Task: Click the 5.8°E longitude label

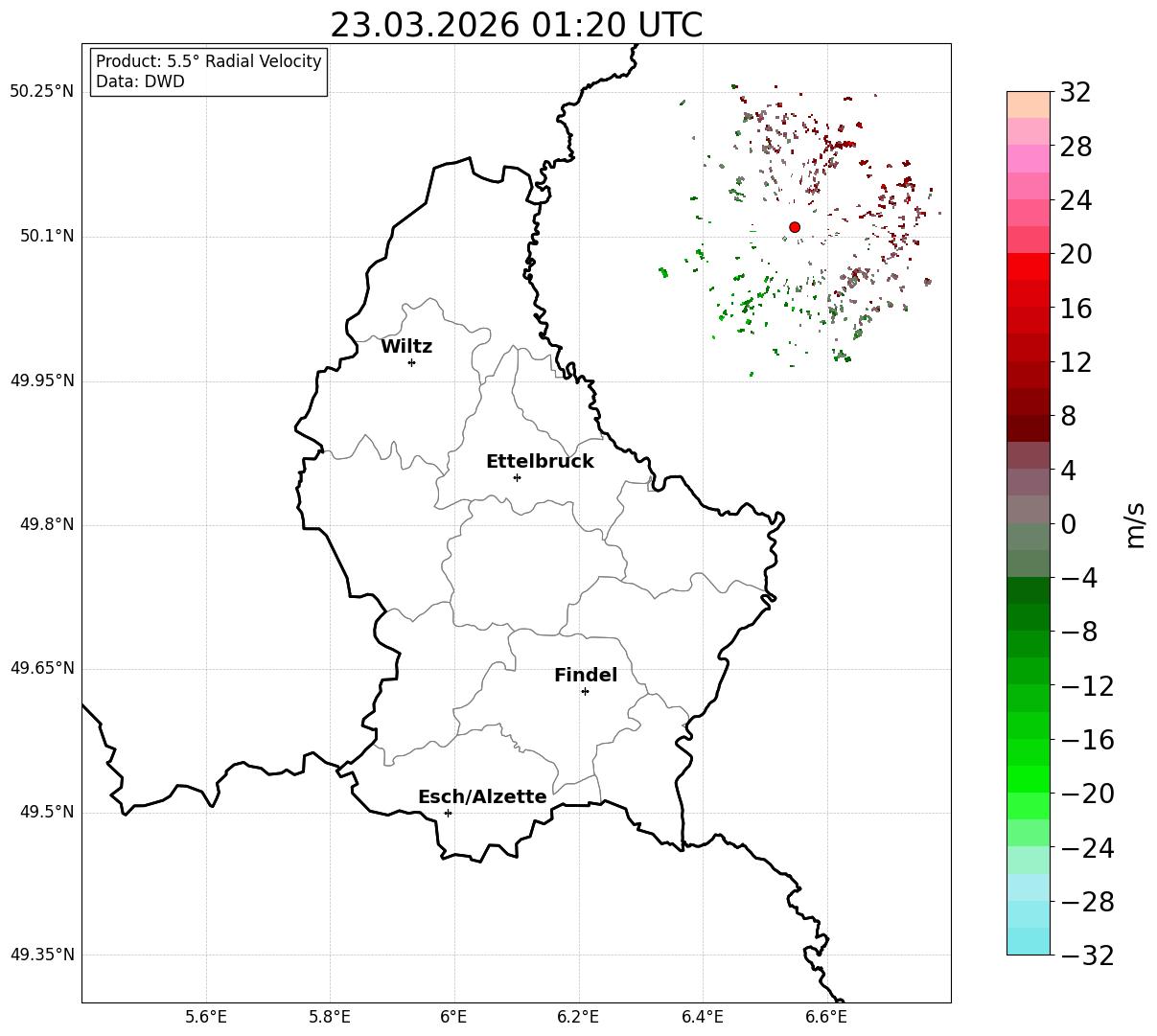Action: pyautogui.click(x=330, y=1016)
